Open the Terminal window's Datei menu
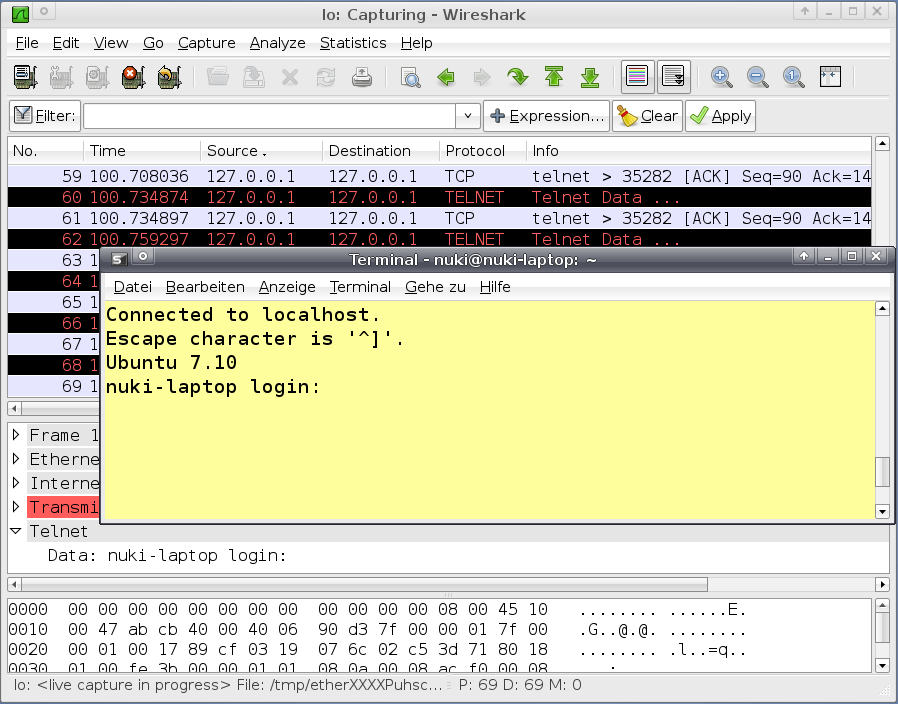The image size is (898, 704). (132, 287)
